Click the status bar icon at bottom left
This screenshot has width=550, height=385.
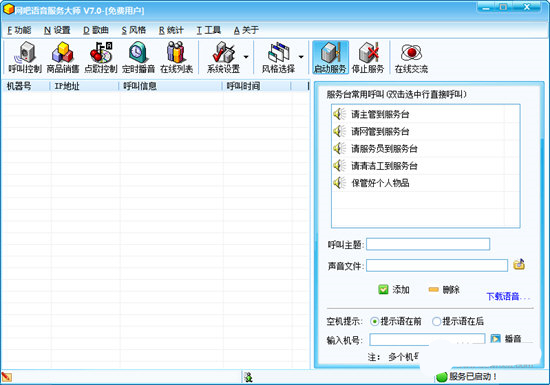(x=7, y=377)
